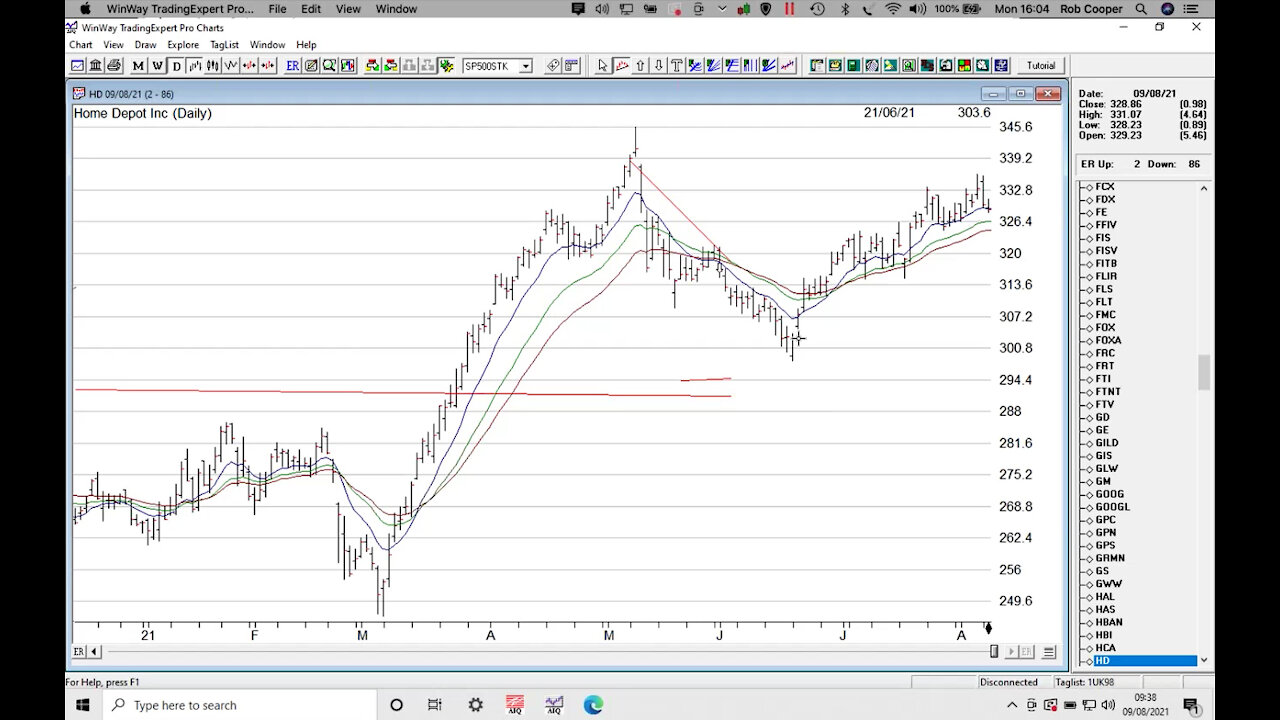Screen dimensions: 1280x720
Task: Open the blue ER Expert Rating toolbar icon
Action: click(292, 66)
